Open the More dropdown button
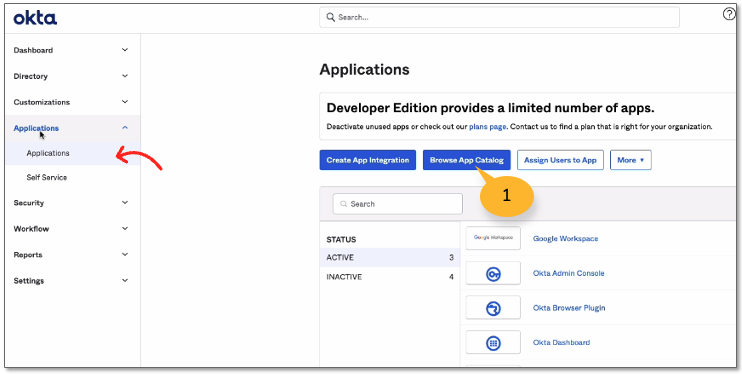This screenshot has width=742, height=374. [x=631, y=160]
